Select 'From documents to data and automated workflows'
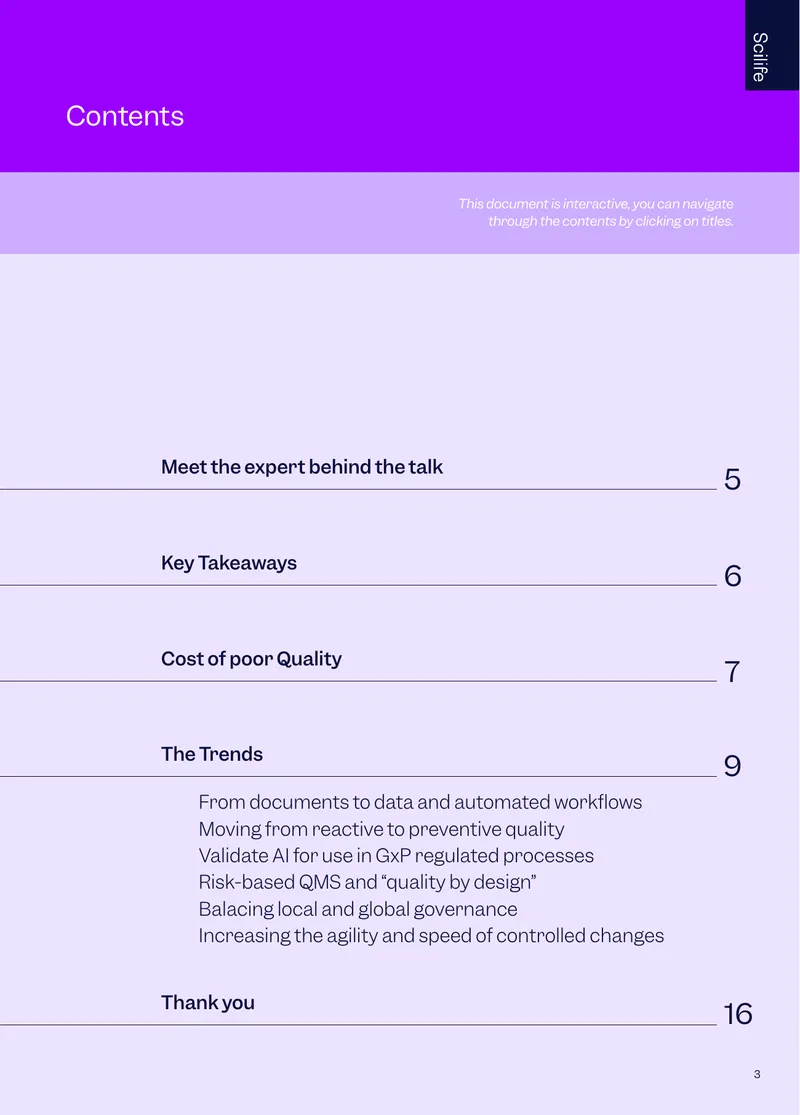Screen dimensions: 800x1115 [420, 802]
